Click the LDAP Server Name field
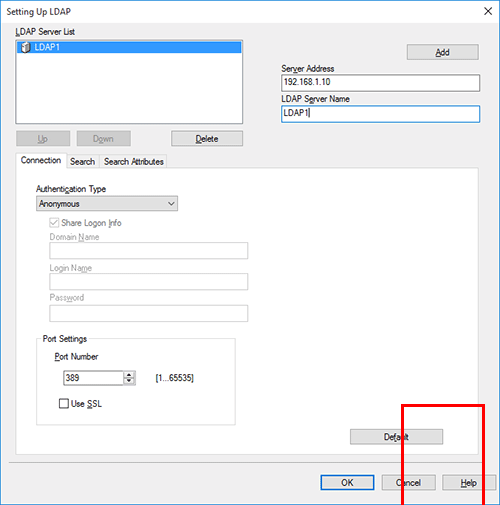This screenshot has width=500, height=505. [380, 114]
